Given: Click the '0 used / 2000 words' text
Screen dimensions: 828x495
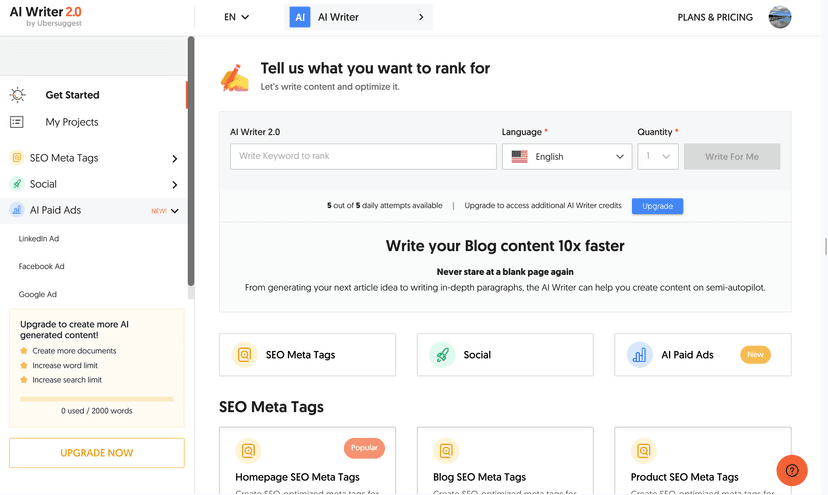Looking at the screenshot, I should (97, 410).
